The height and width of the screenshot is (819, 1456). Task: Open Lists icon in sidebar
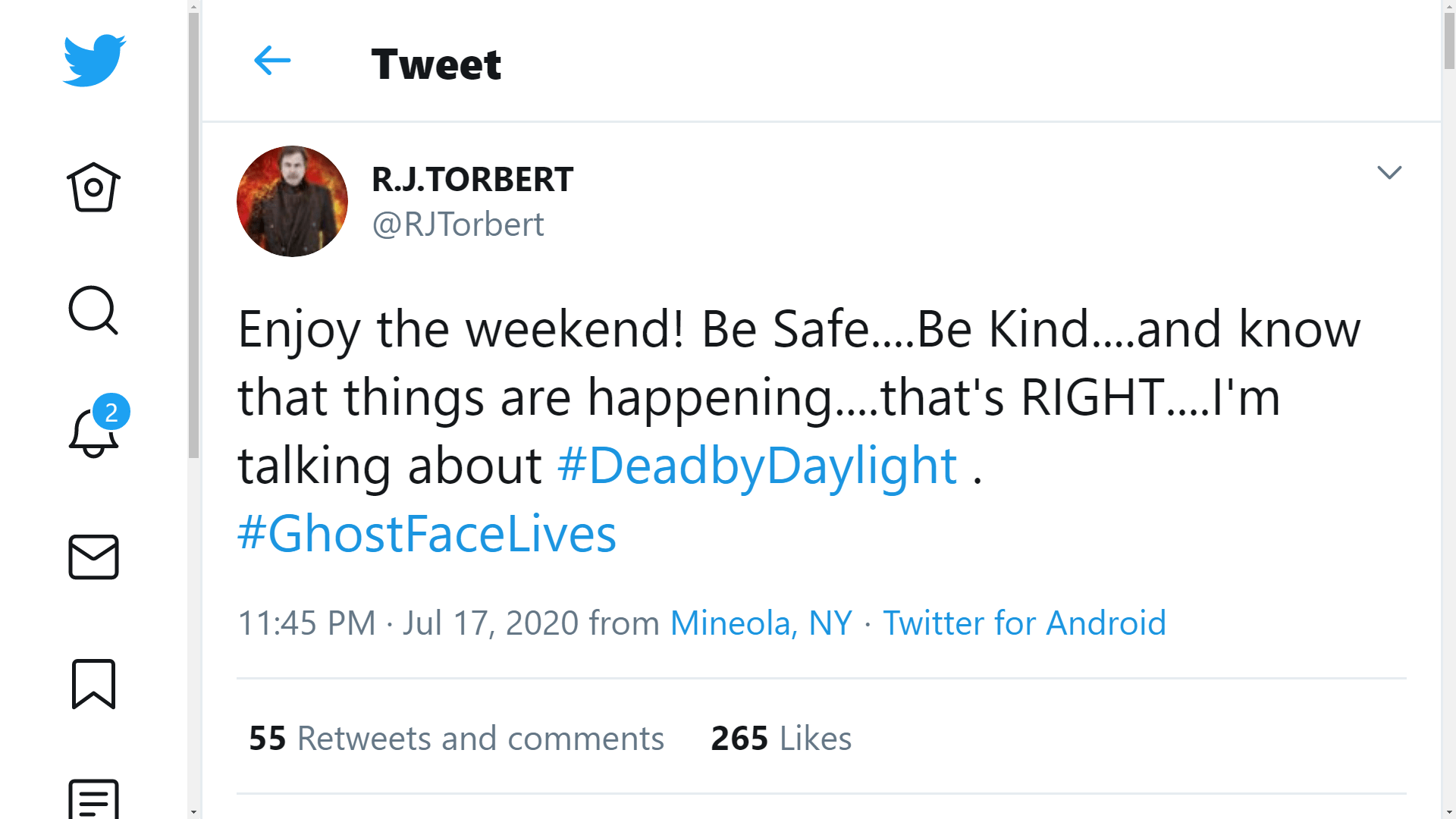point(93,799)
